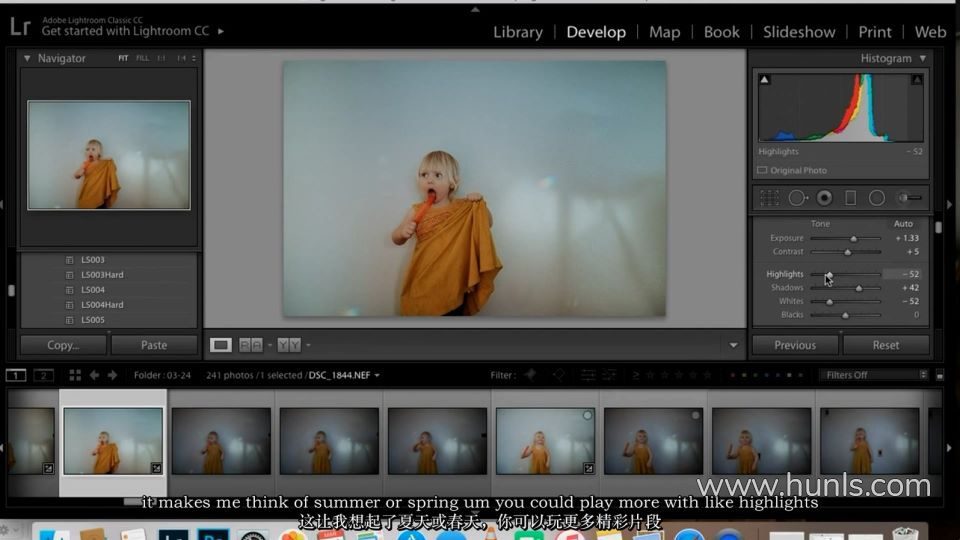Click the Auto tone button
The width and height of the screenshot is (960, 540).
(903, 223)
